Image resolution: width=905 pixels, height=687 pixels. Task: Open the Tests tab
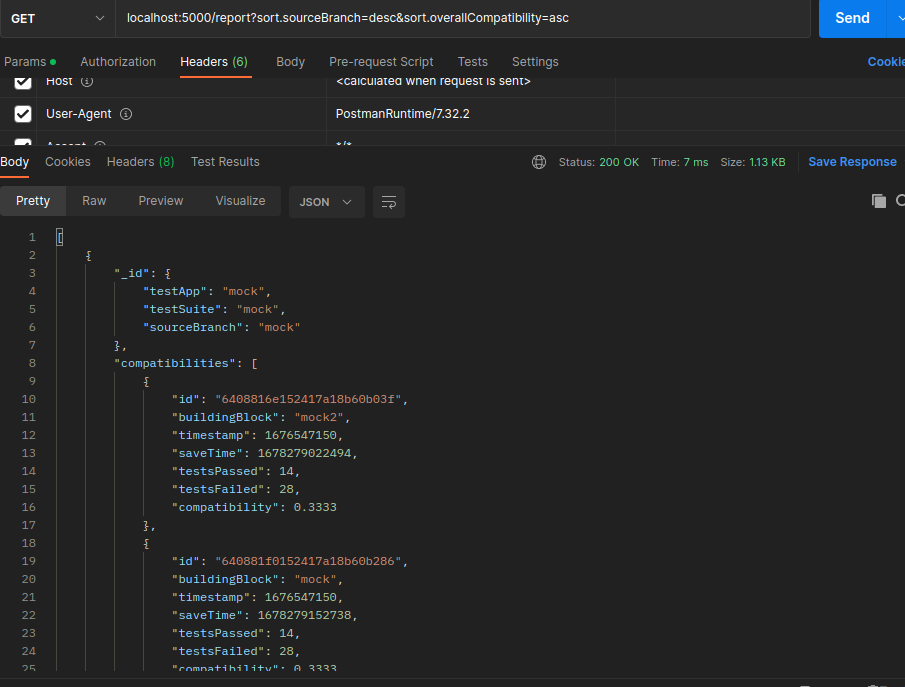click(x=473, y=62)
